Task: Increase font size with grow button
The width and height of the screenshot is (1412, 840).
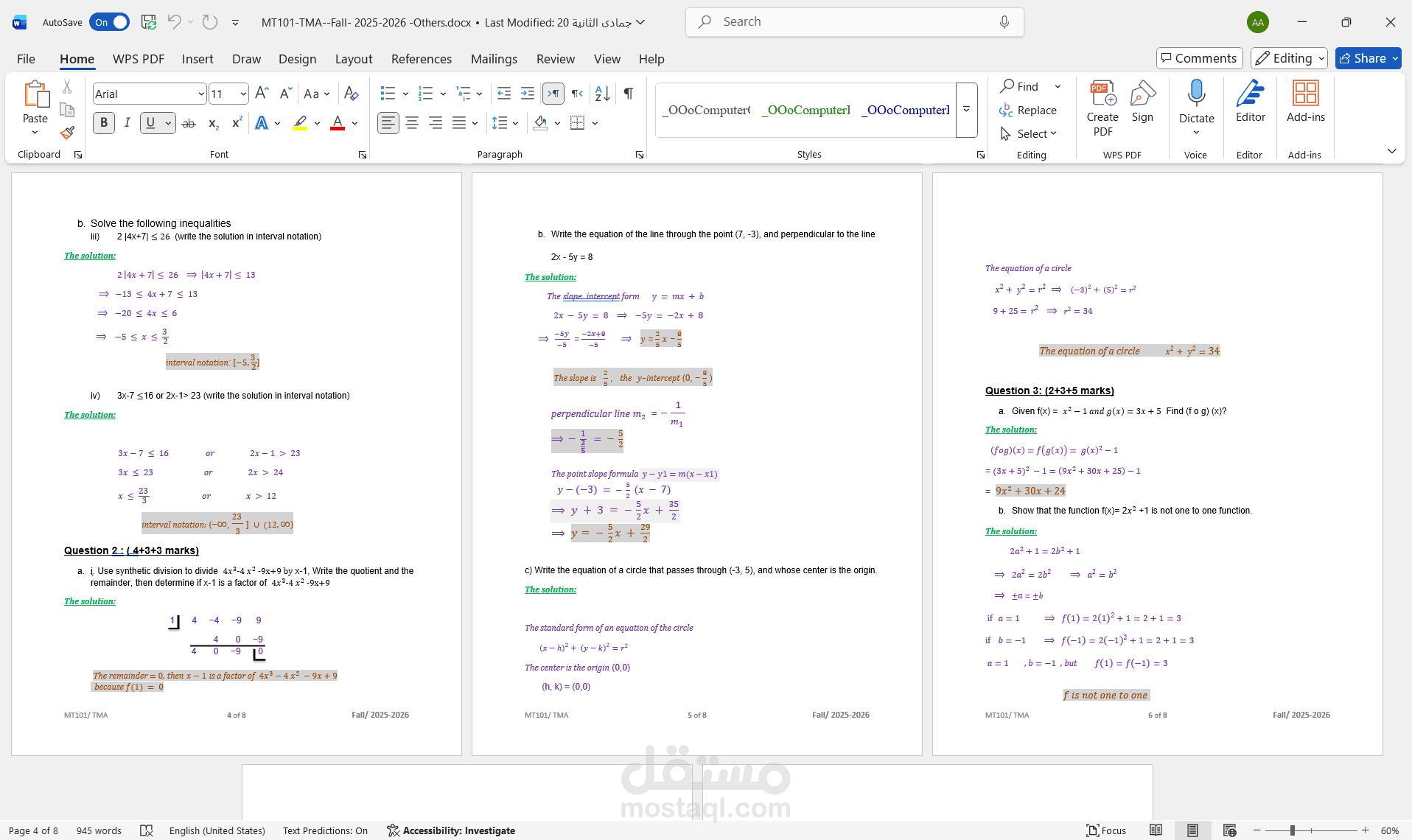Action: [262, 94]
